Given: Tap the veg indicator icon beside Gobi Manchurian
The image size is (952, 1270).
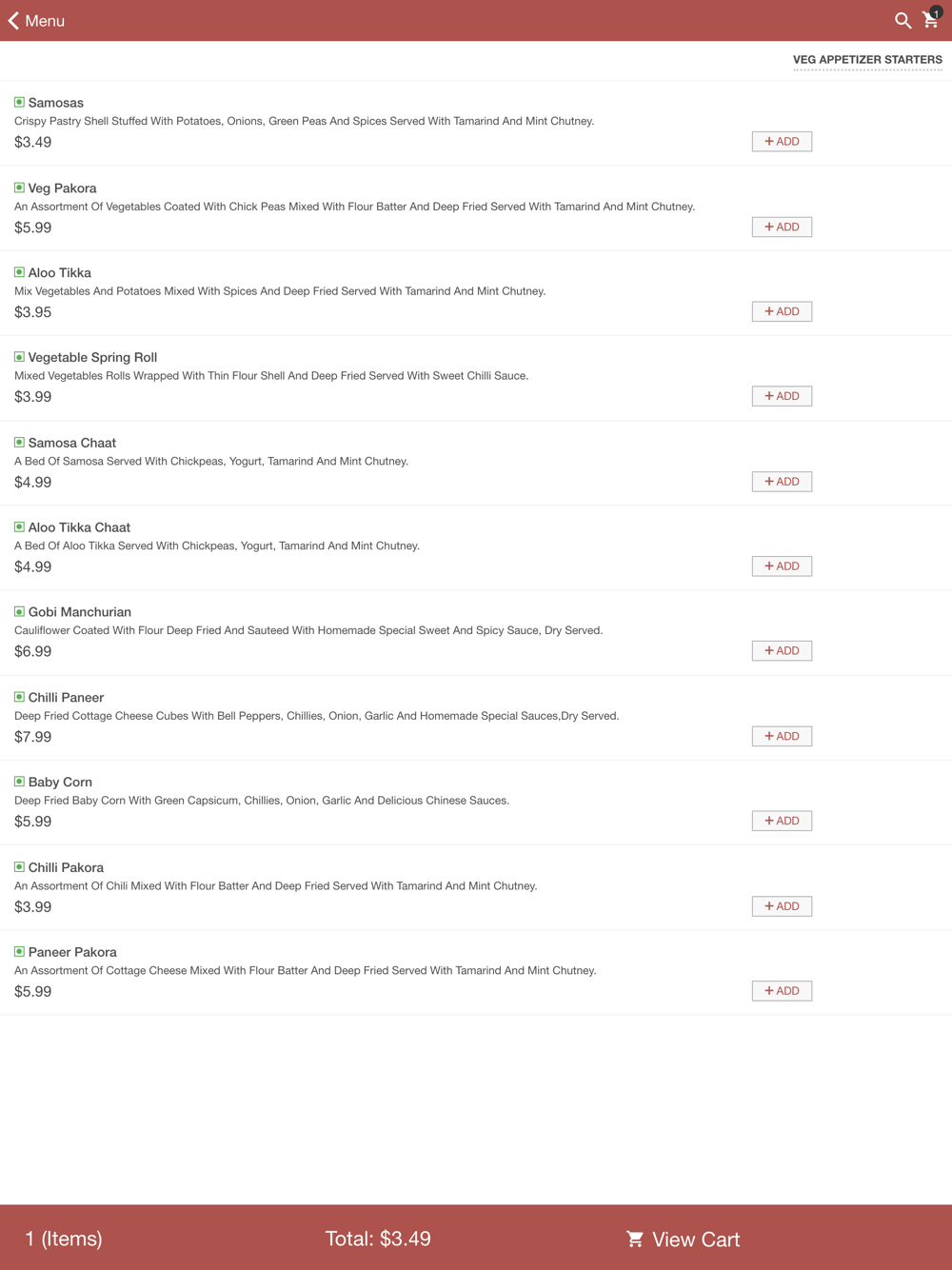Looking at the screenshot, I should click(x=19, y=611).
